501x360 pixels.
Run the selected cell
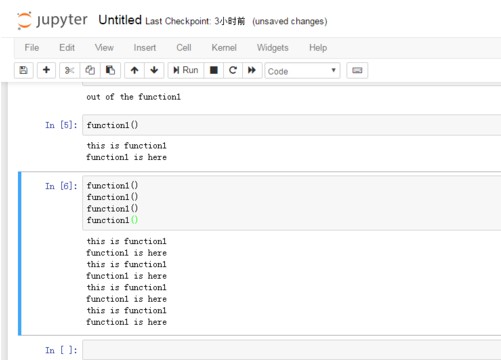pos(186,70)
